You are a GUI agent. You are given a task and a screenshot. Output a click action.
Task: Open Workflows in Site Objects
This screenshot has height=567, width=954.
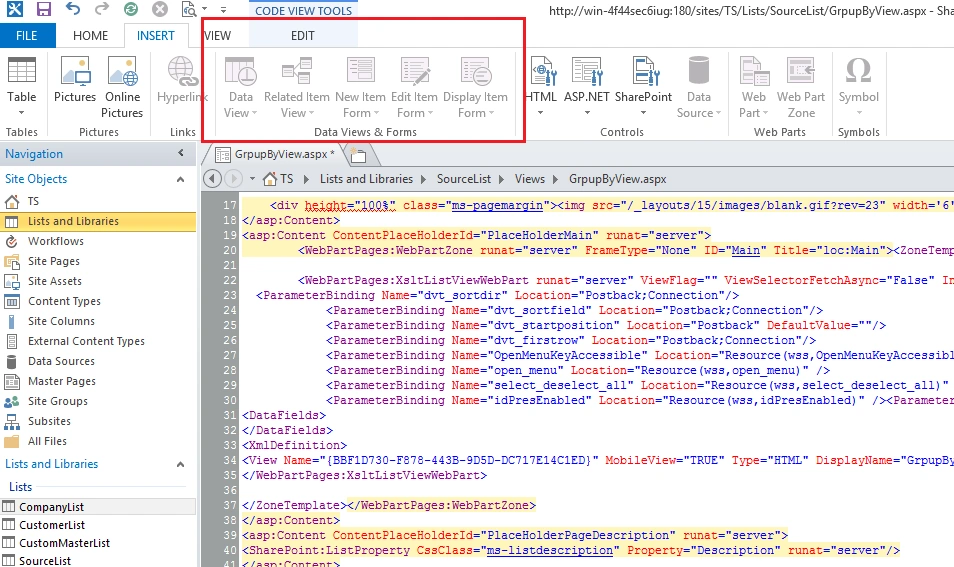(x=55, y=241)
